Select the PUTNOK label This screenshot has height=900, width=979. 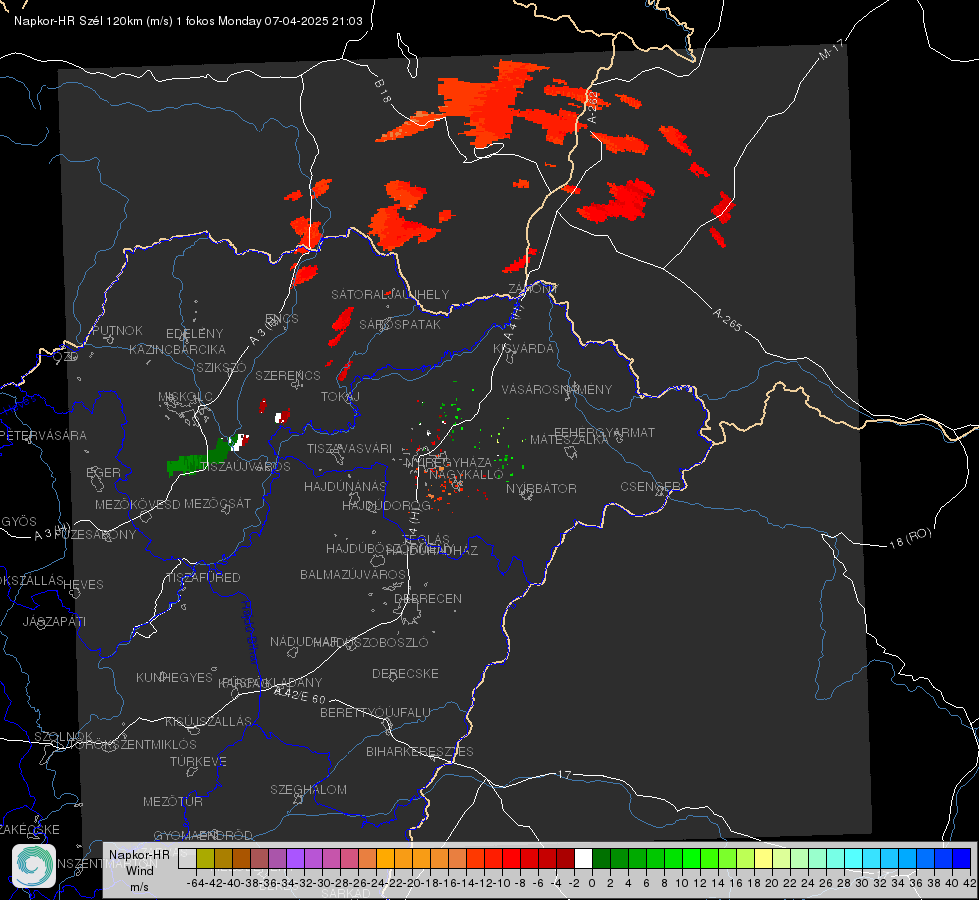coord(117,330)
